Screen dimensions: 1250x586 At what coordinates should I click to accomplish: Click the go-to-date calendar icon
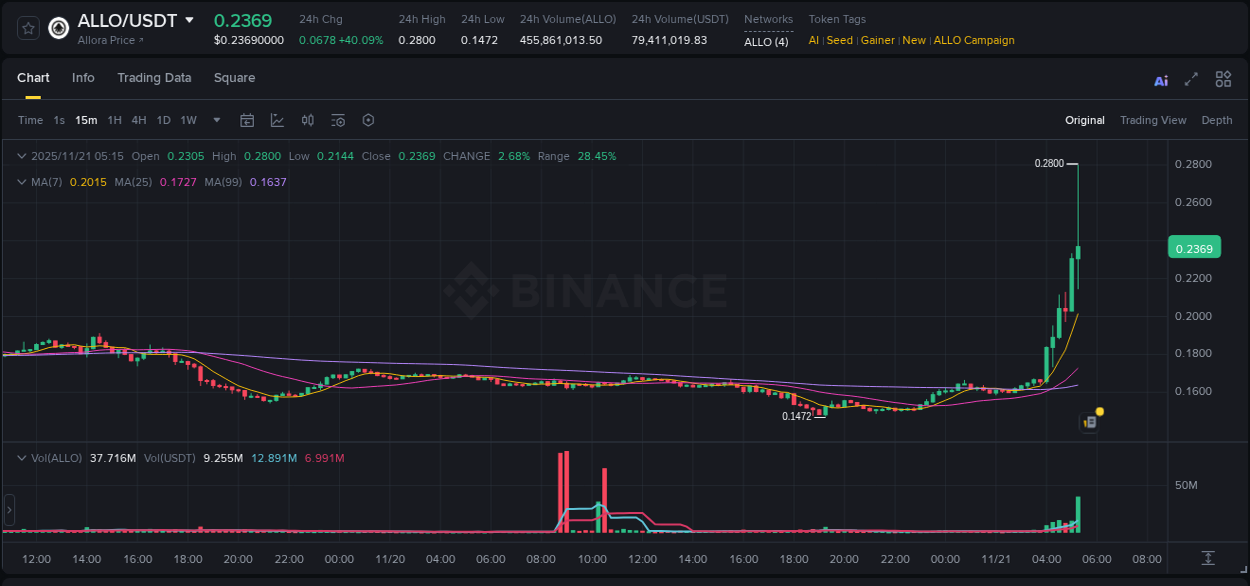[x=247, y=120]
